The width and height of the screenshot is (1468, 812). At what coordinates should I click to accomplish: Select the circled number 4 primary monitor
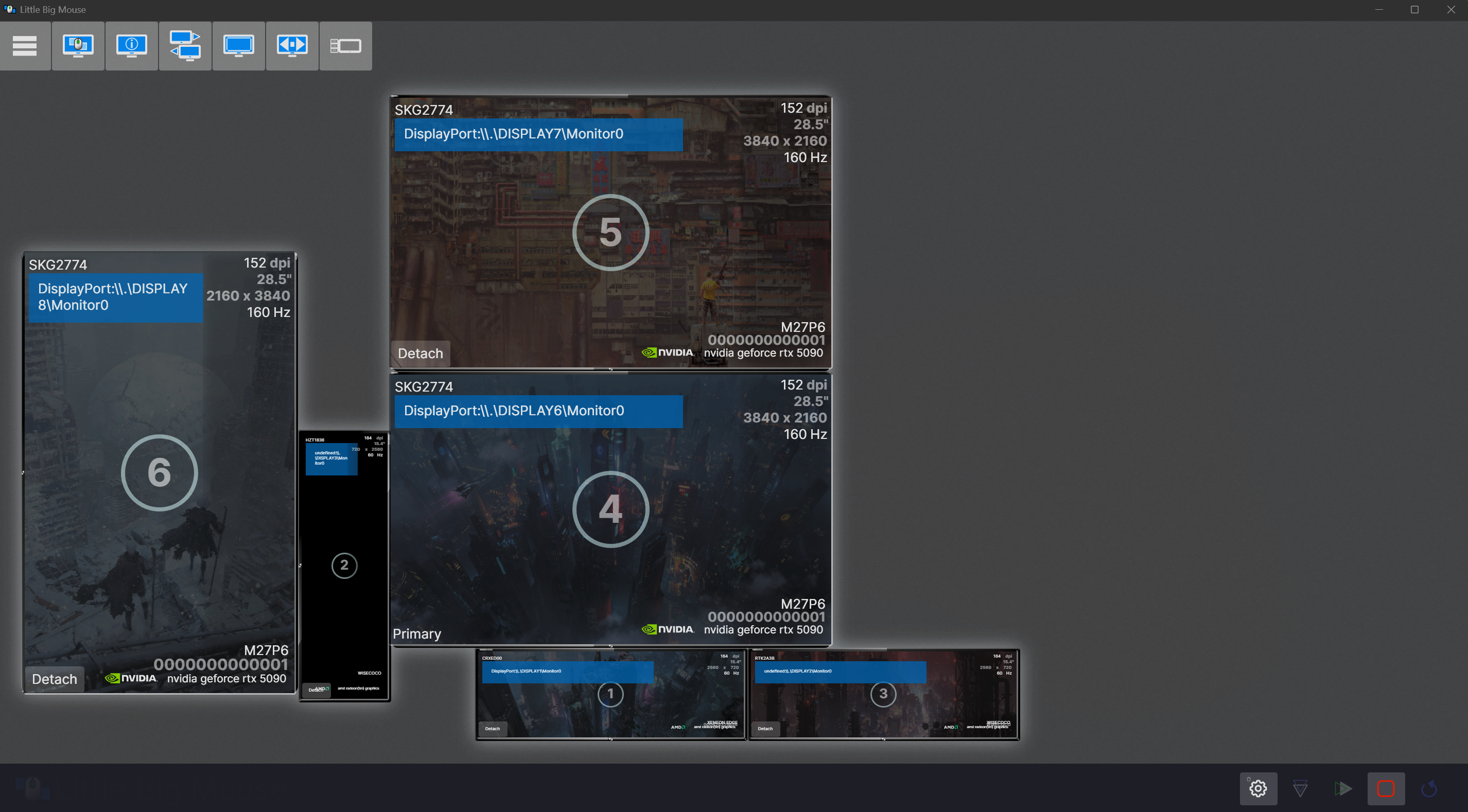pyautogui.click(x=610, y=509)
